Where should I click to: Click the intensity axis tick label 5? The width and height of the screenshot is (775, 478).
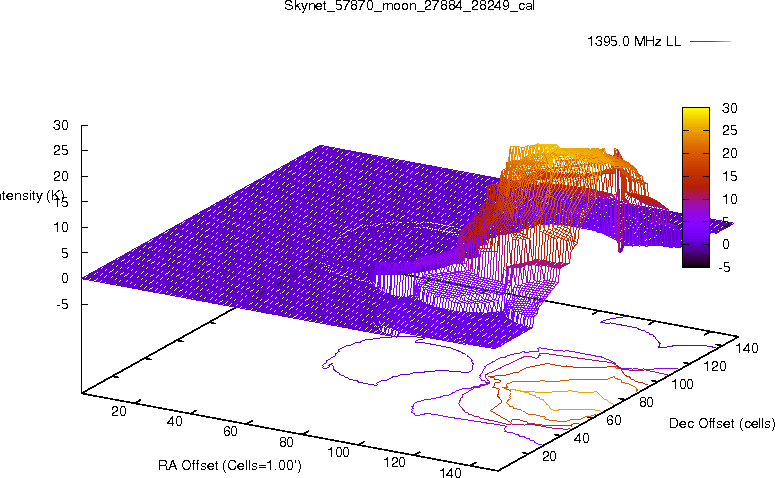[64, 253]
